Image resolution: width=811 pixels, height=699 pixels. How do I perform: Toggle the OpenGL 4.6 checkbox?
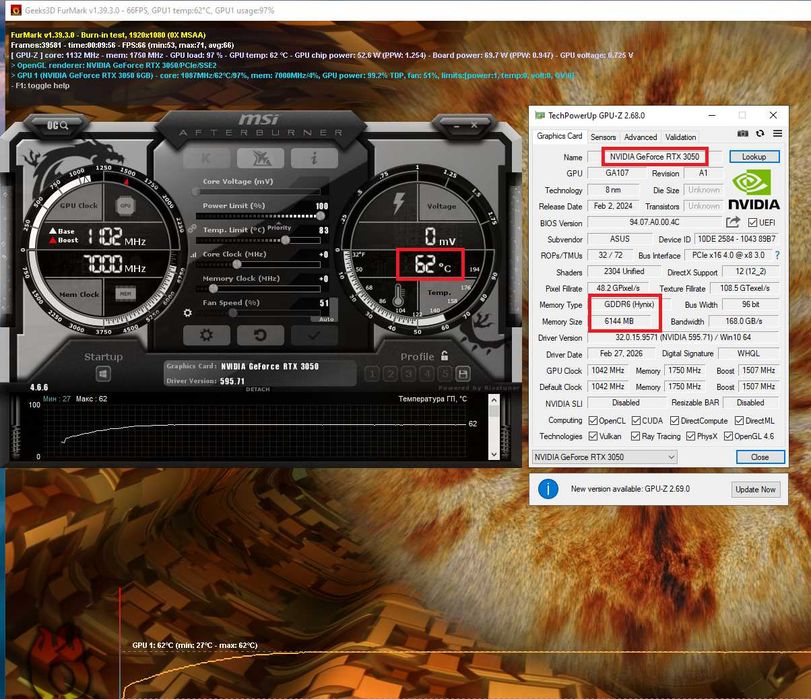pyautogui.click(x=728, y=436)
